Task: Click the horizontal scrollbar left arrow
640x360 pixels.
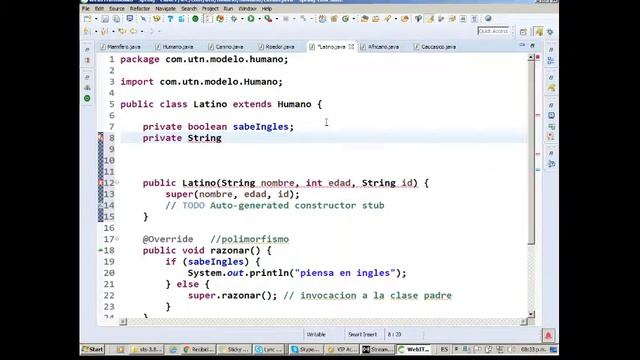Action: pyautogui.click(x=123, y=322)
